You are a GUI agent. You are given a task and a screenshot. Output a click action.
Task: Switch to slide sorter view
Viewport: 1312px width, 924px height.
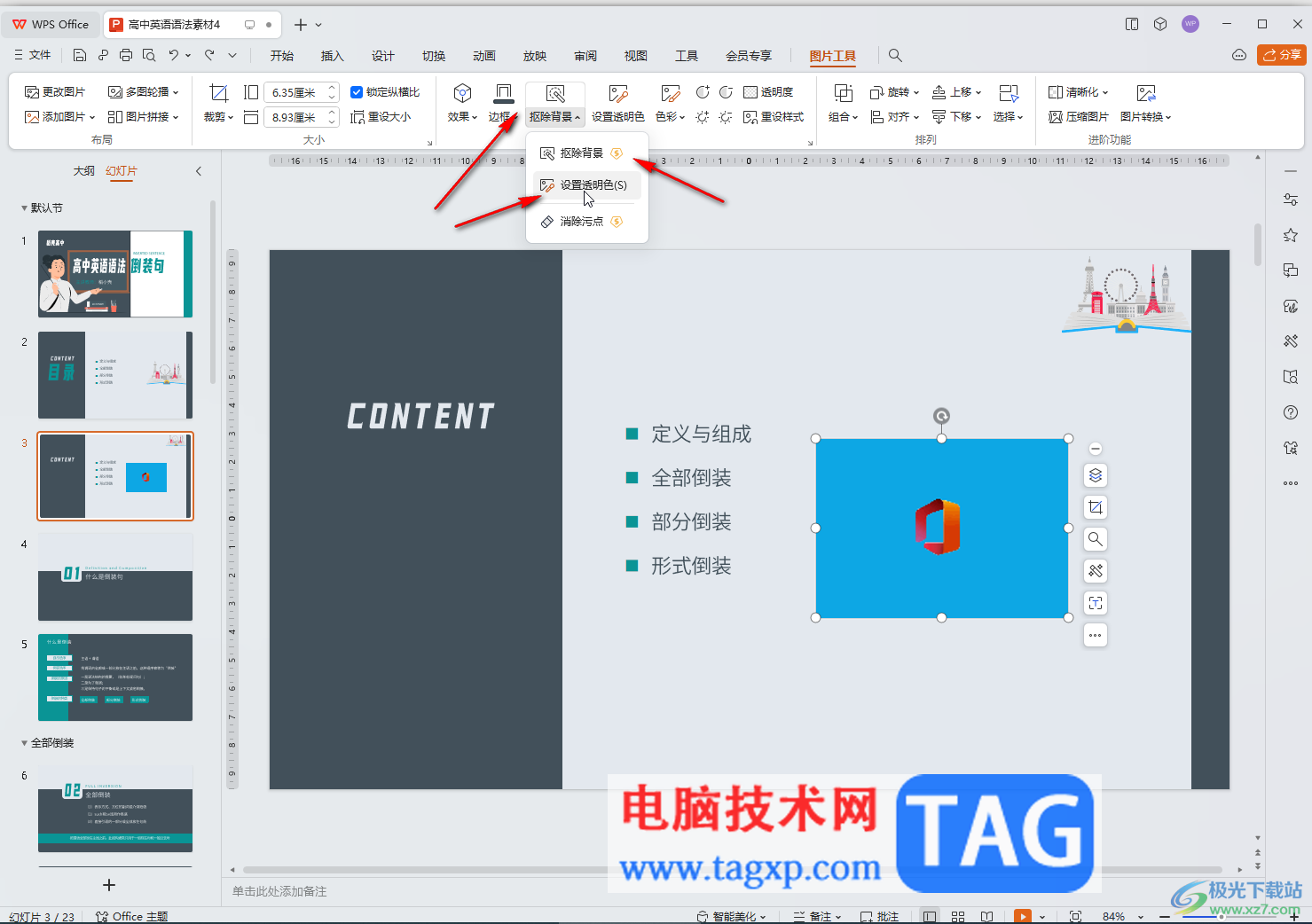coord(958,916)
